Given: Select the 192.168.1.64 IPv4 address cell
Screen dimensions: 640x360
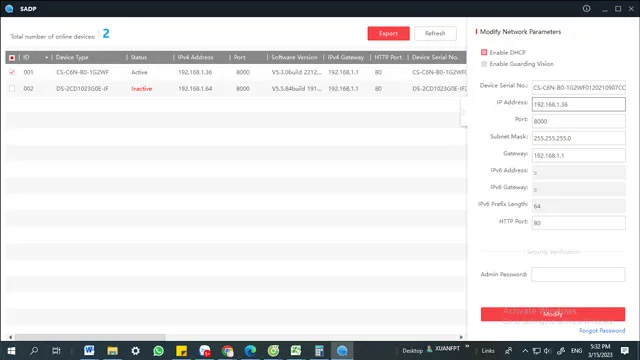Looking at the screenshot, I should click(195, 89).
